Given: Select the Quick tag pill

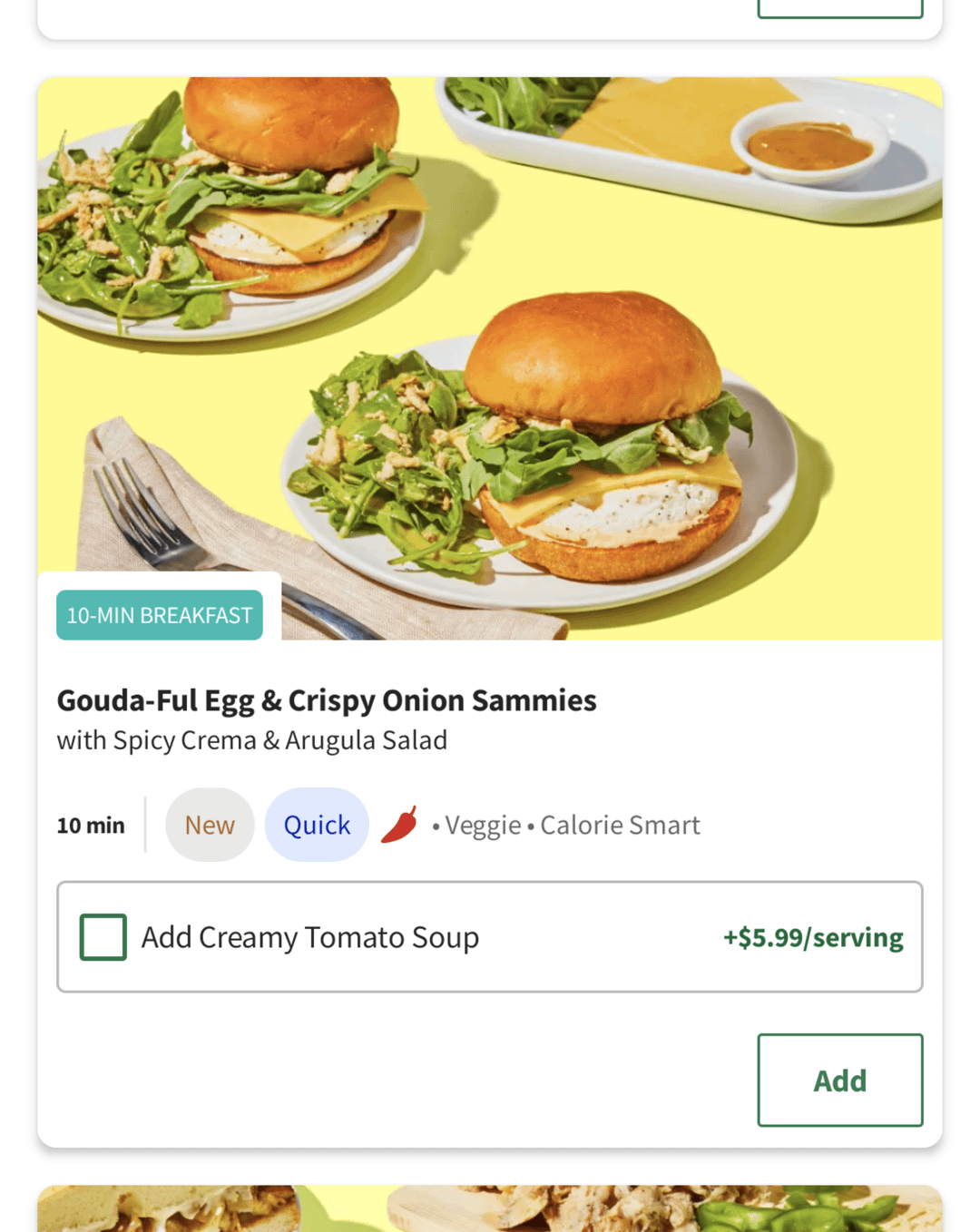Looking at the screenshot, I should 317,825.
